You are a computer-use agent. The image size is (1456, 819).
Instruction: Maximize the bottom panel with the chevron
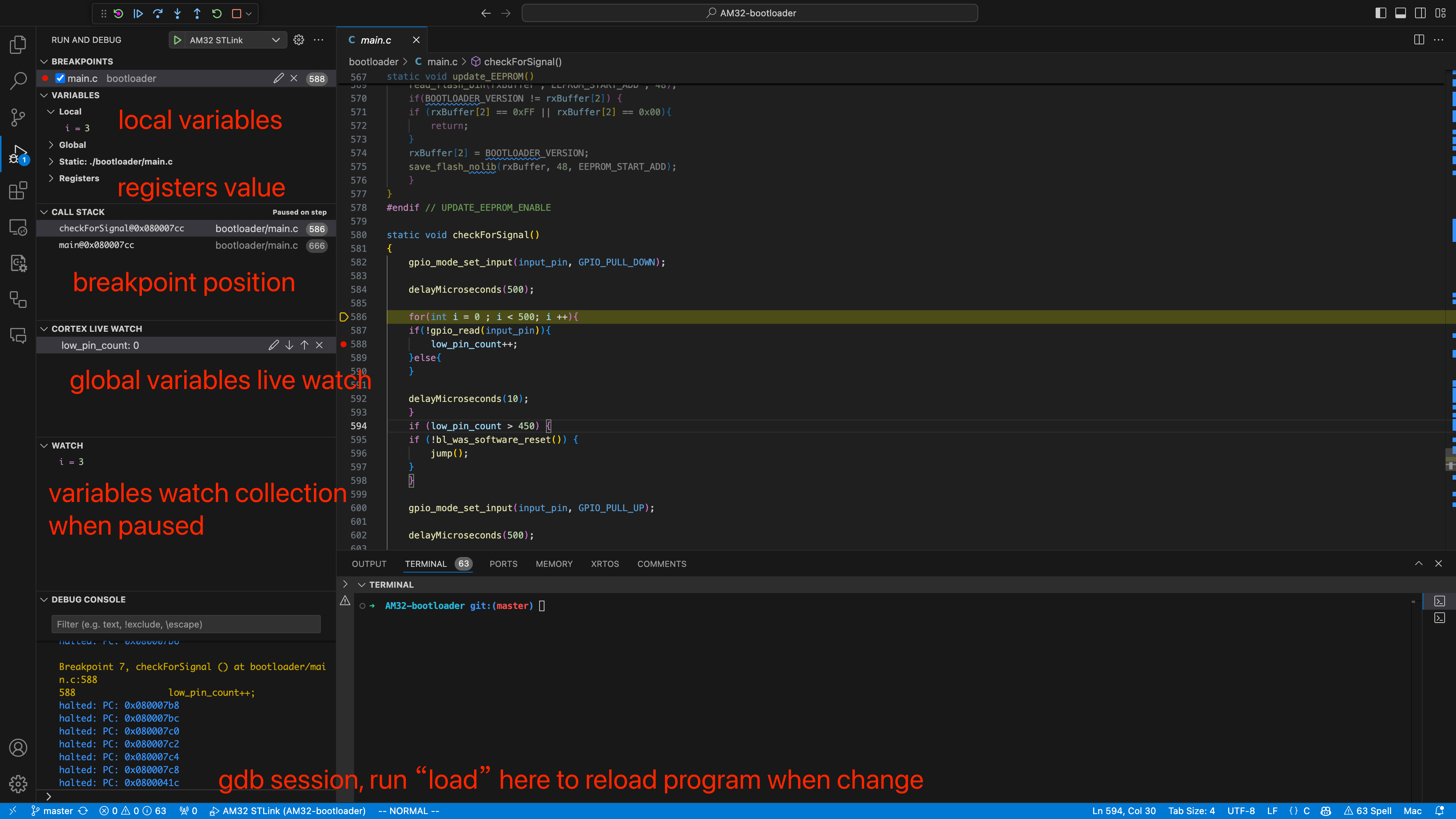pyautogui.click(x=1419, y=563)
